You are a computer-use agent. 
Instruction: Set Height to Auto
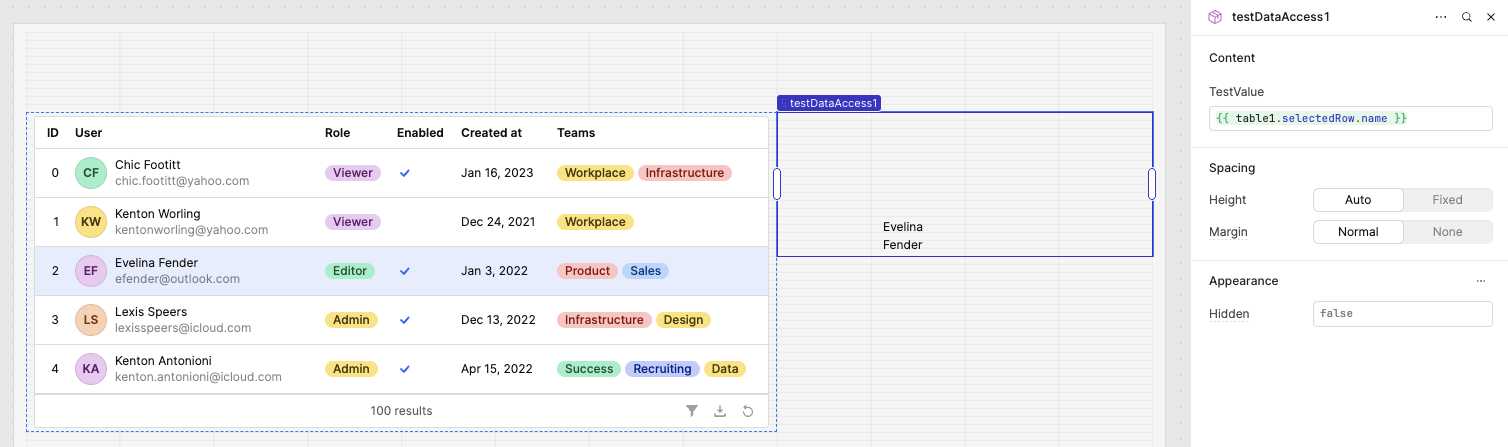click(x=1358, y=200)
